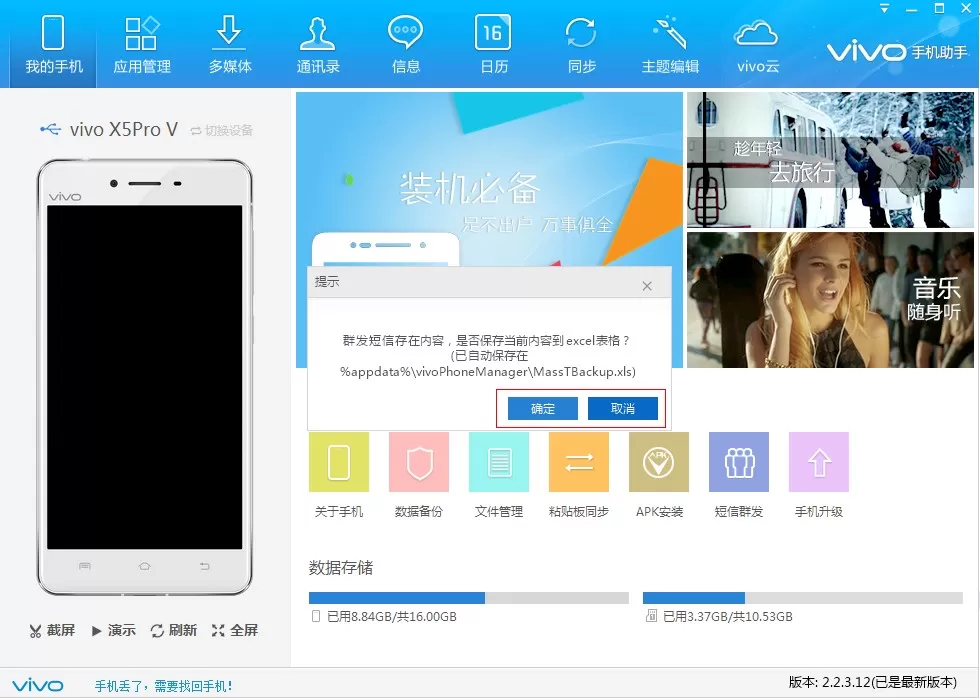Open 信息 messages tab
Screen dimensions: 980x698
[x=406, y=44]
